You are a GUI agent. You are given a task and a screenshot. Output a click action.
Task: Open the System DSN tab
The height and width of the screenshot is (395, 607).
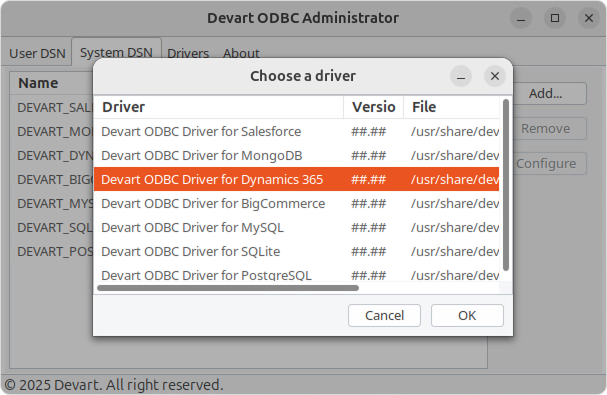116,52
